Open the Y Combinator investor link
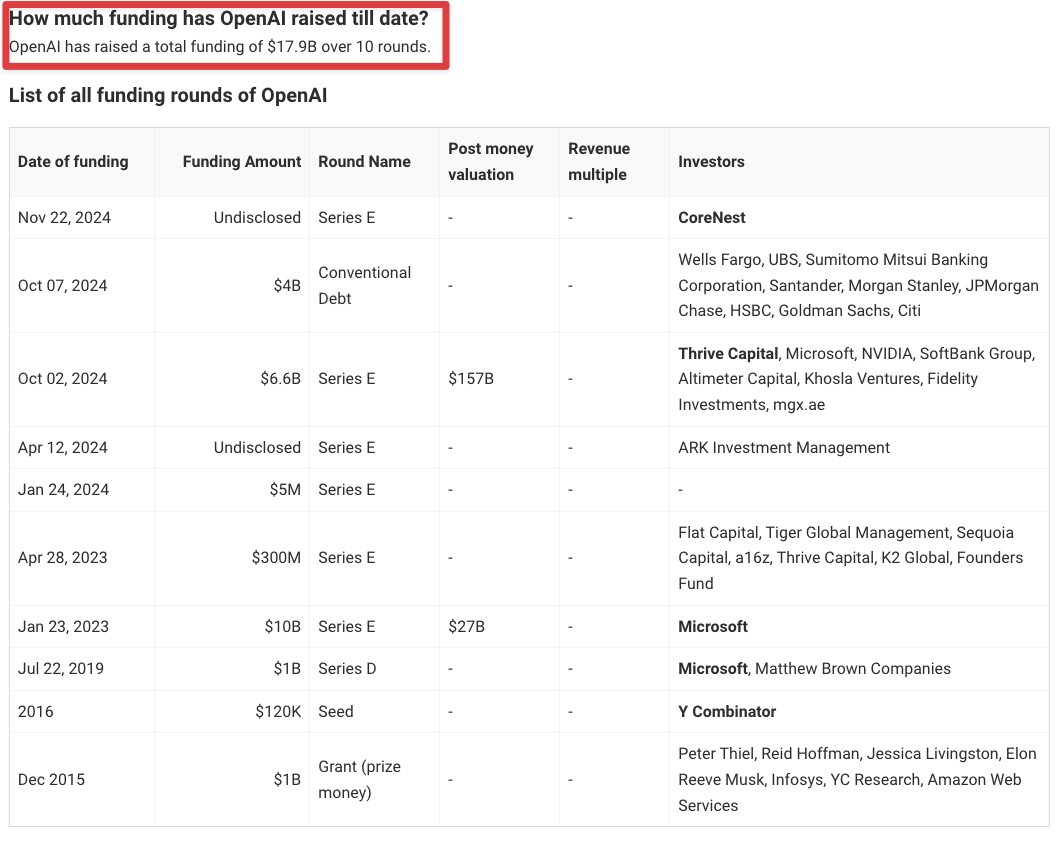 (727, 712)
